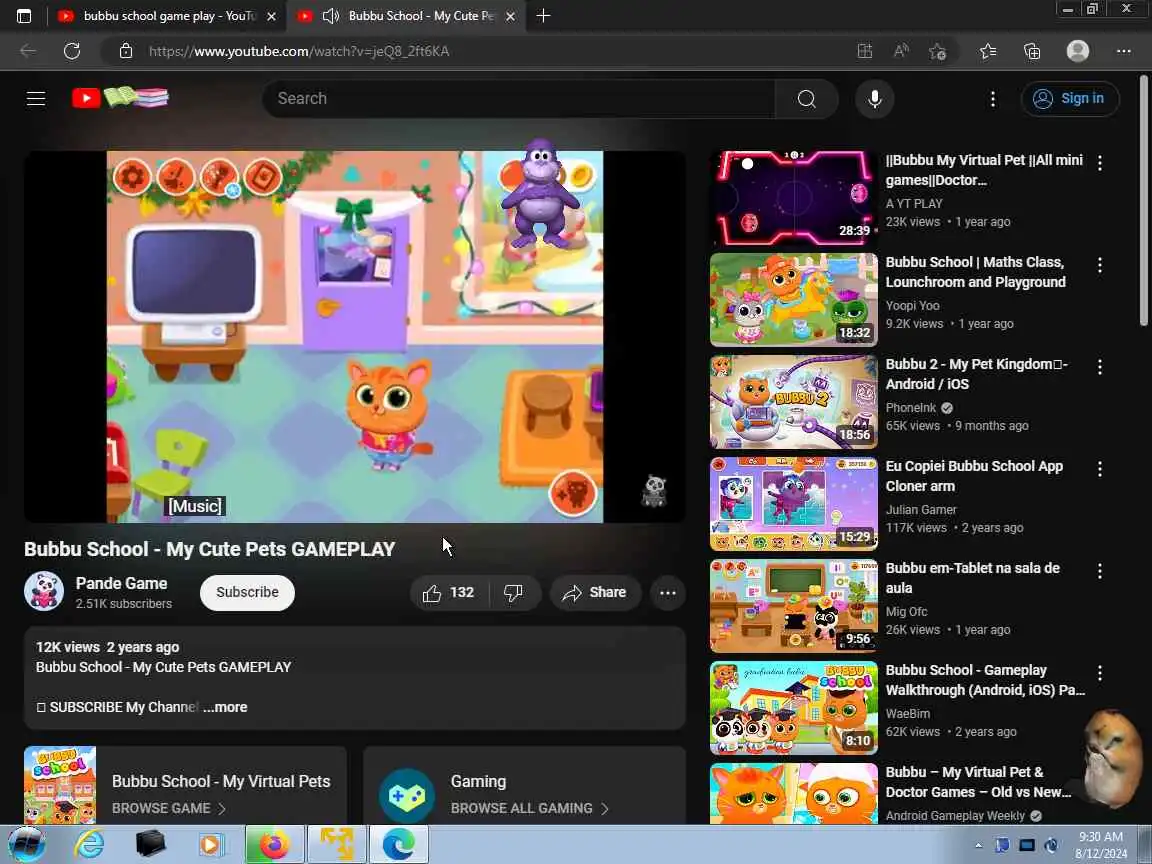This screenshot has width=1152, height=864.
Task: Subscribe to Pande Game channel
Action: coord(247,592)
